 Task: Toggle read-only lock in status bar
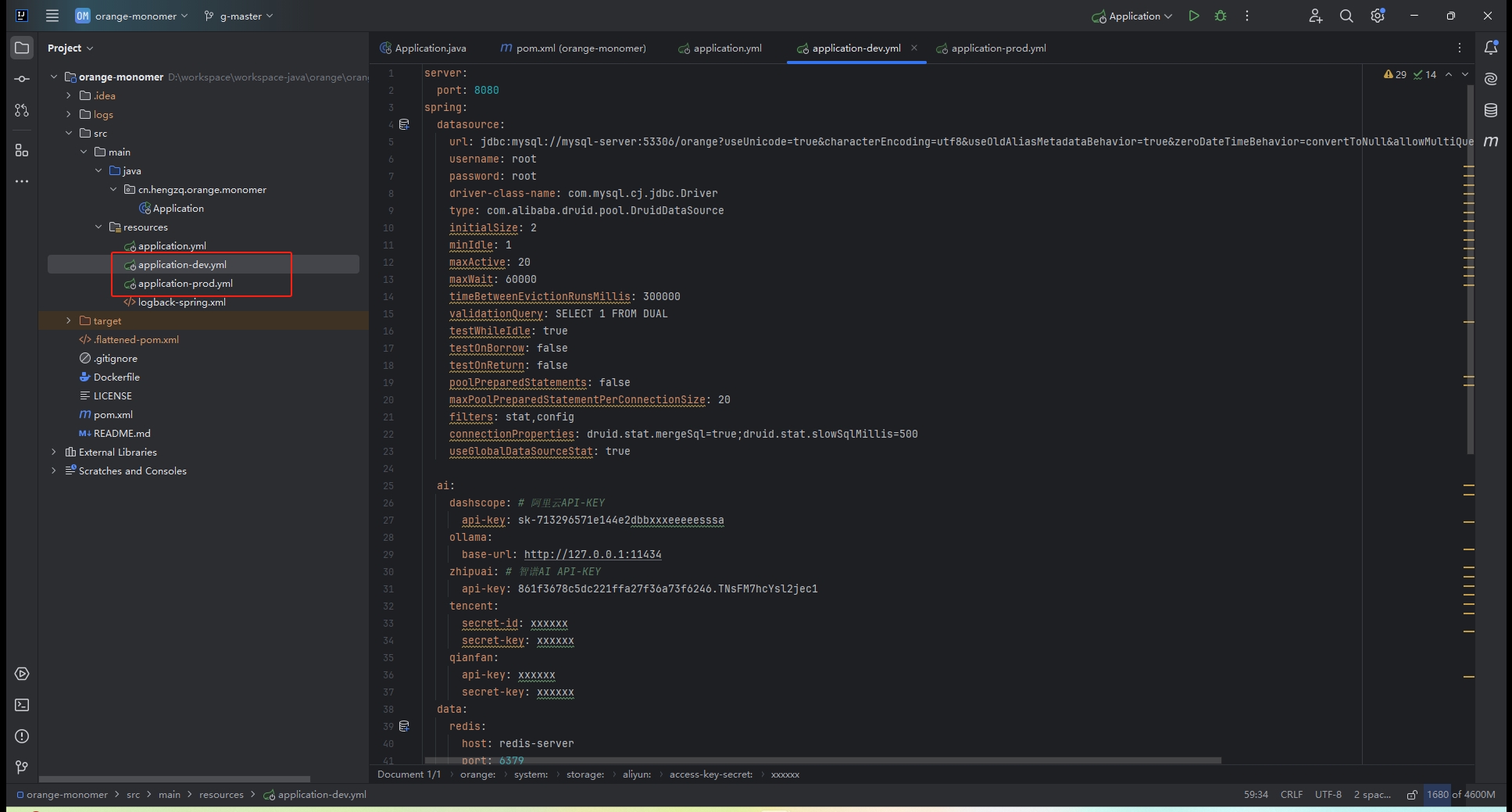tap(1412, 795)
